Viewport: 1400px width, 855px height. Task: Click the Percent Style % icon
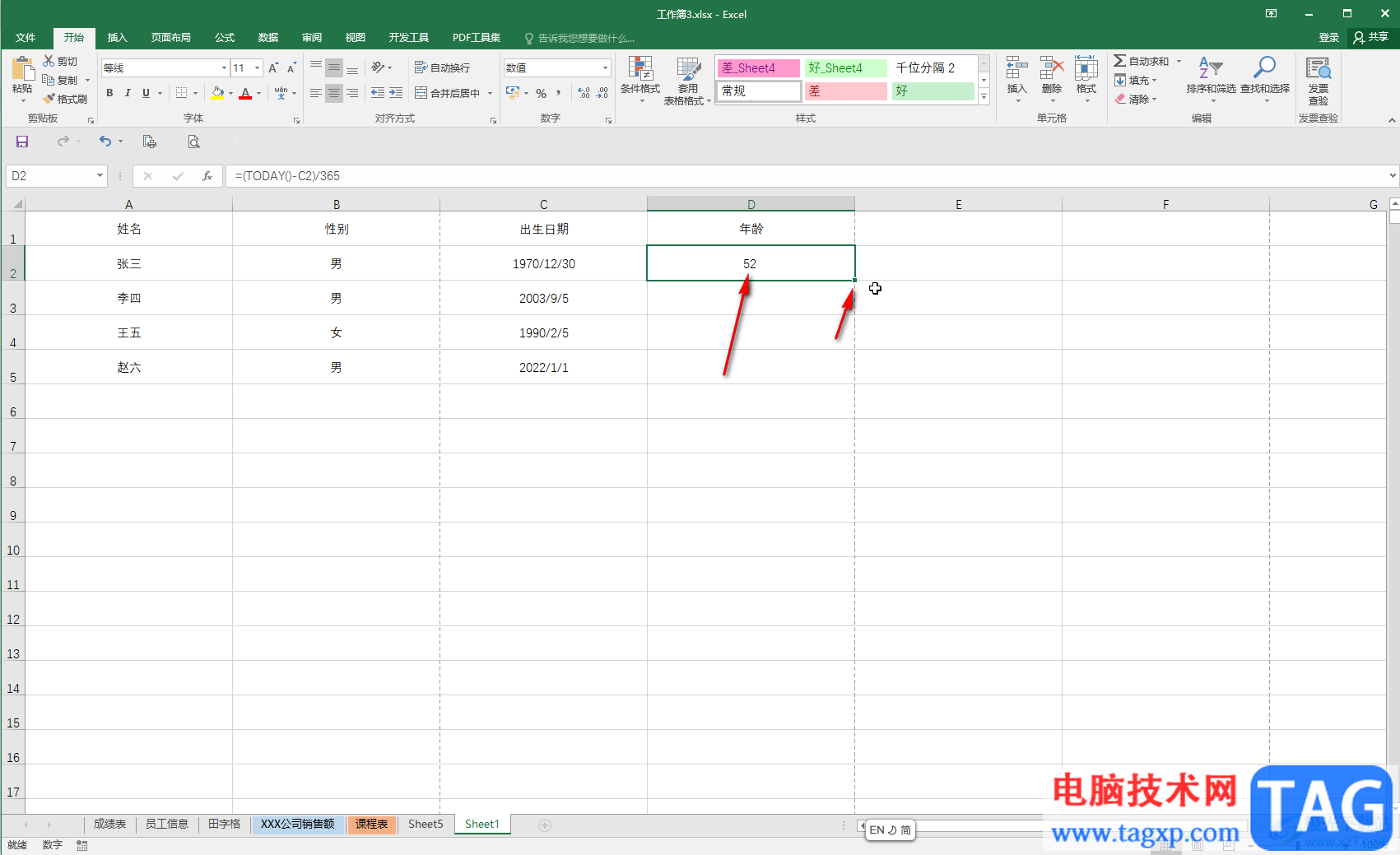click(x=541, y=93)
